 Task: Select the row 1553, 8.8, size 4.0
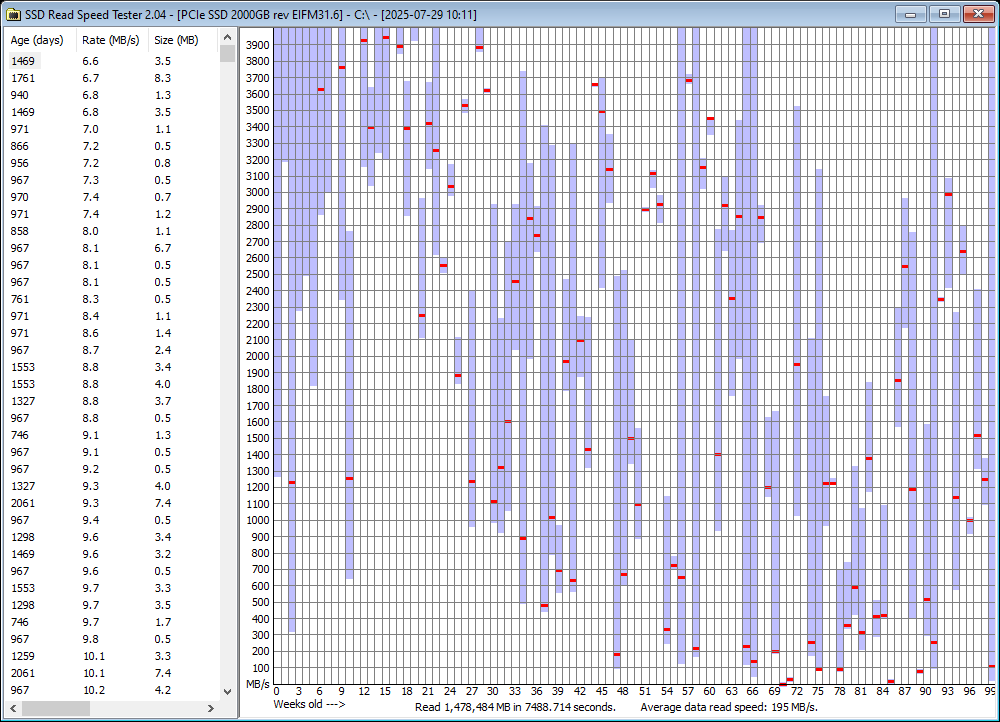[112, 384]
